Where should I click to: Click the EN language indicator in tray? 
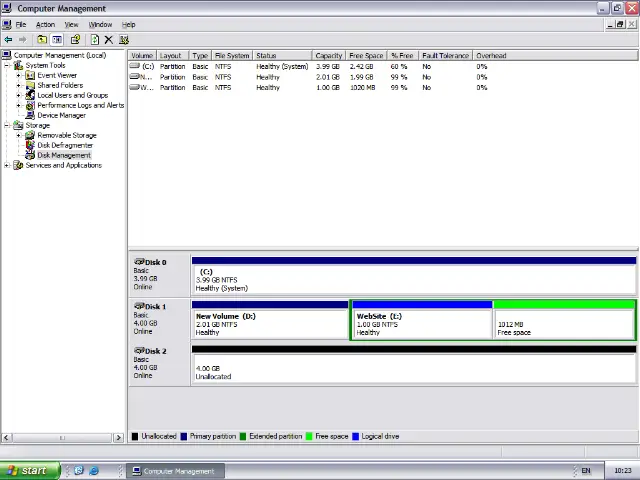click(586, 471)
